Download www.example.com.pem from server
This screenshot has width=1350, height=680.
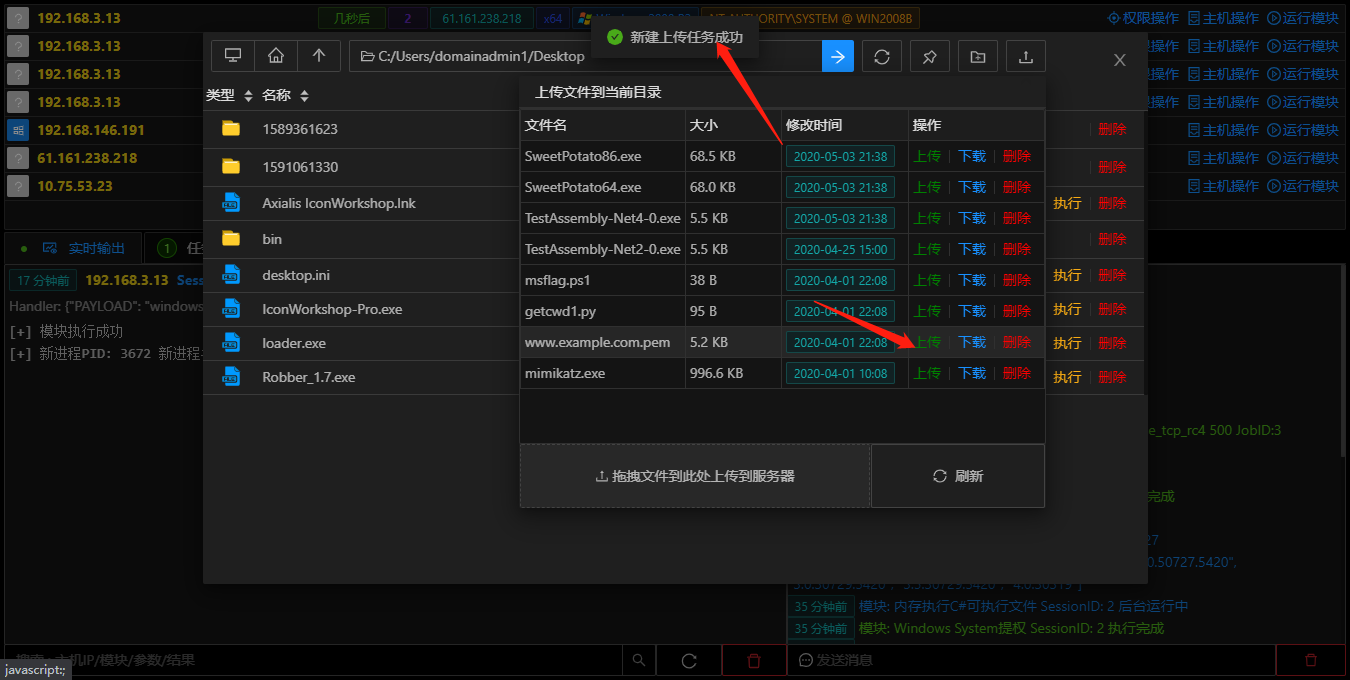[x=972, y=342]
